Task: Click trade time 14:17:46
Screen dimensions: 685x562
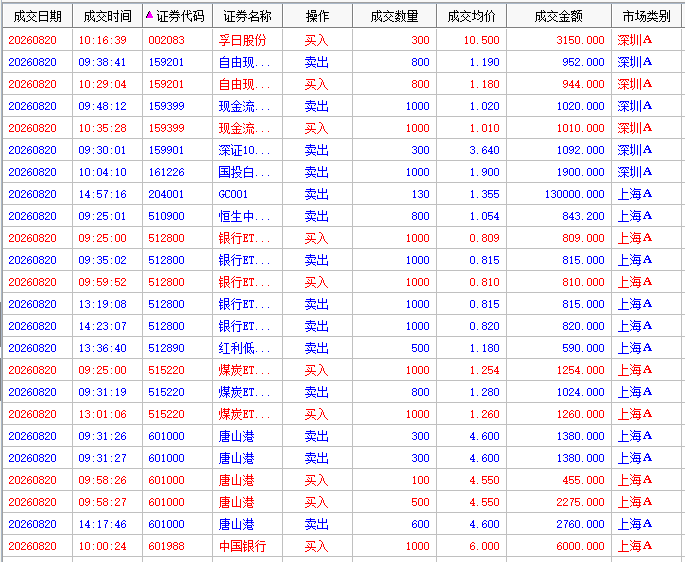Action: 102,524
